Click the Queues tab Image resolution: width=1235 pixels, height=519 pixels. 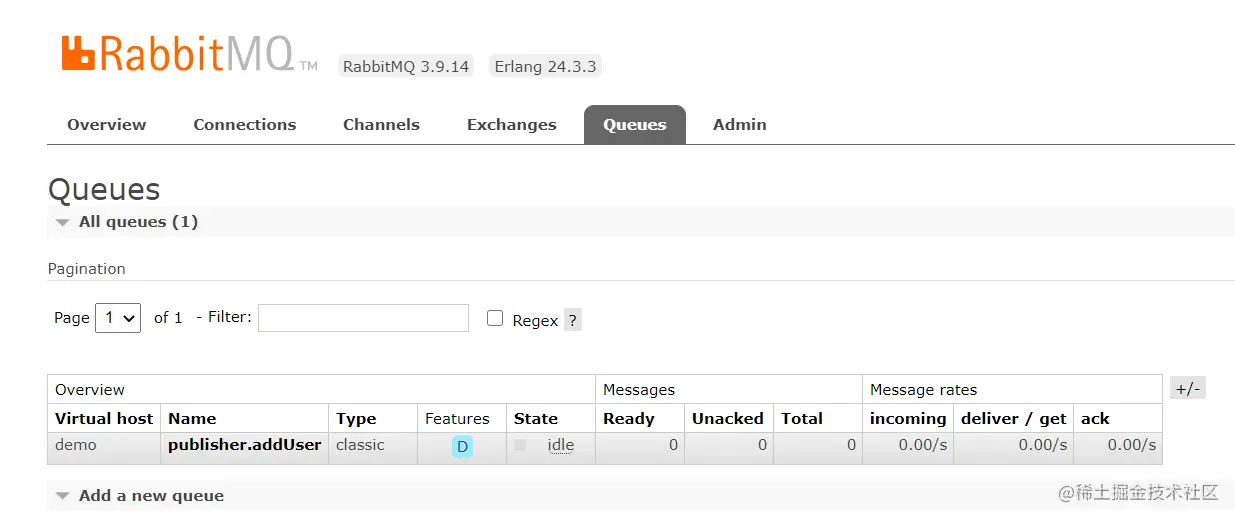(635, 125)
